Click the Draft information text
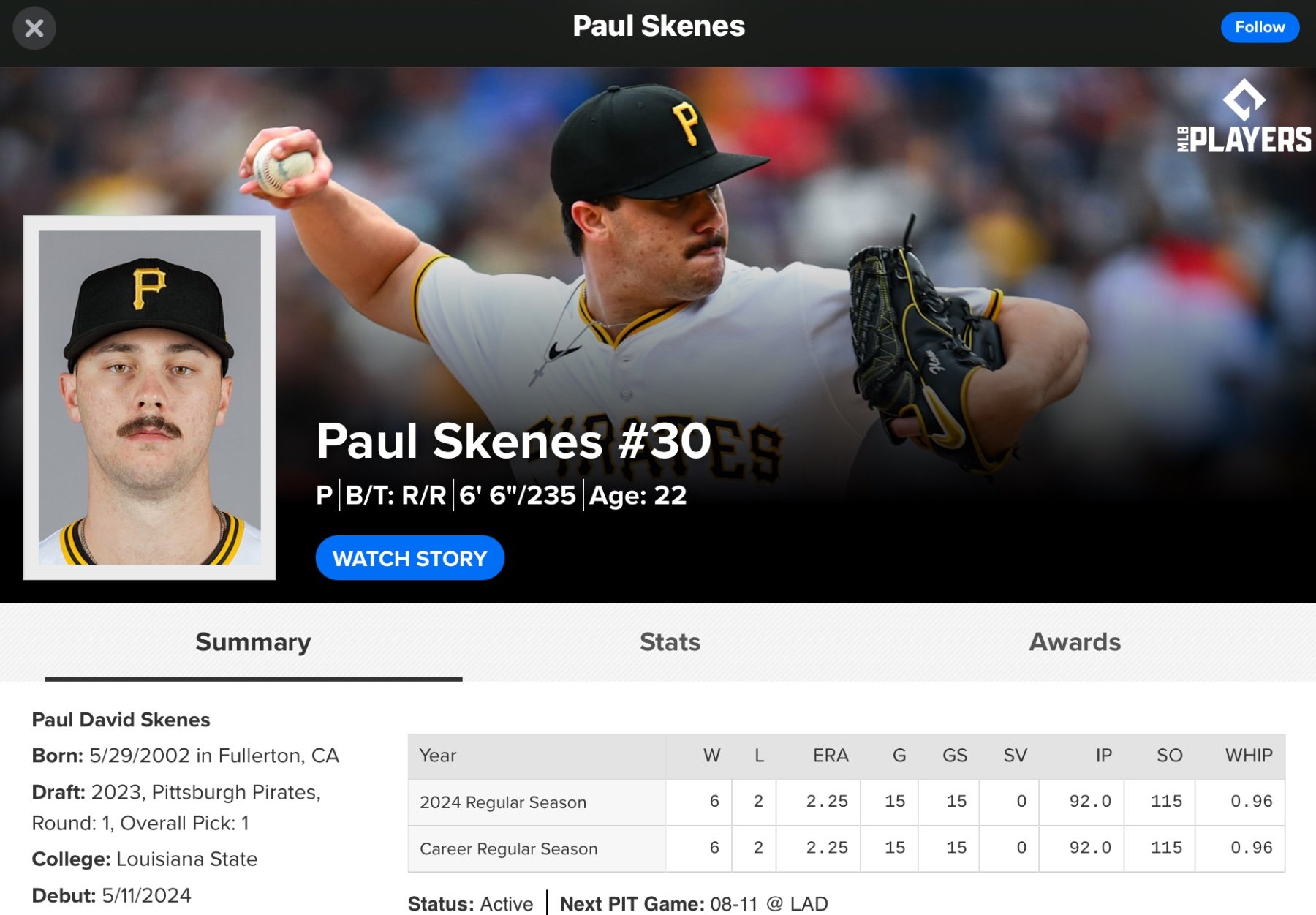The image size is (1316, 915). coord(176,807)
